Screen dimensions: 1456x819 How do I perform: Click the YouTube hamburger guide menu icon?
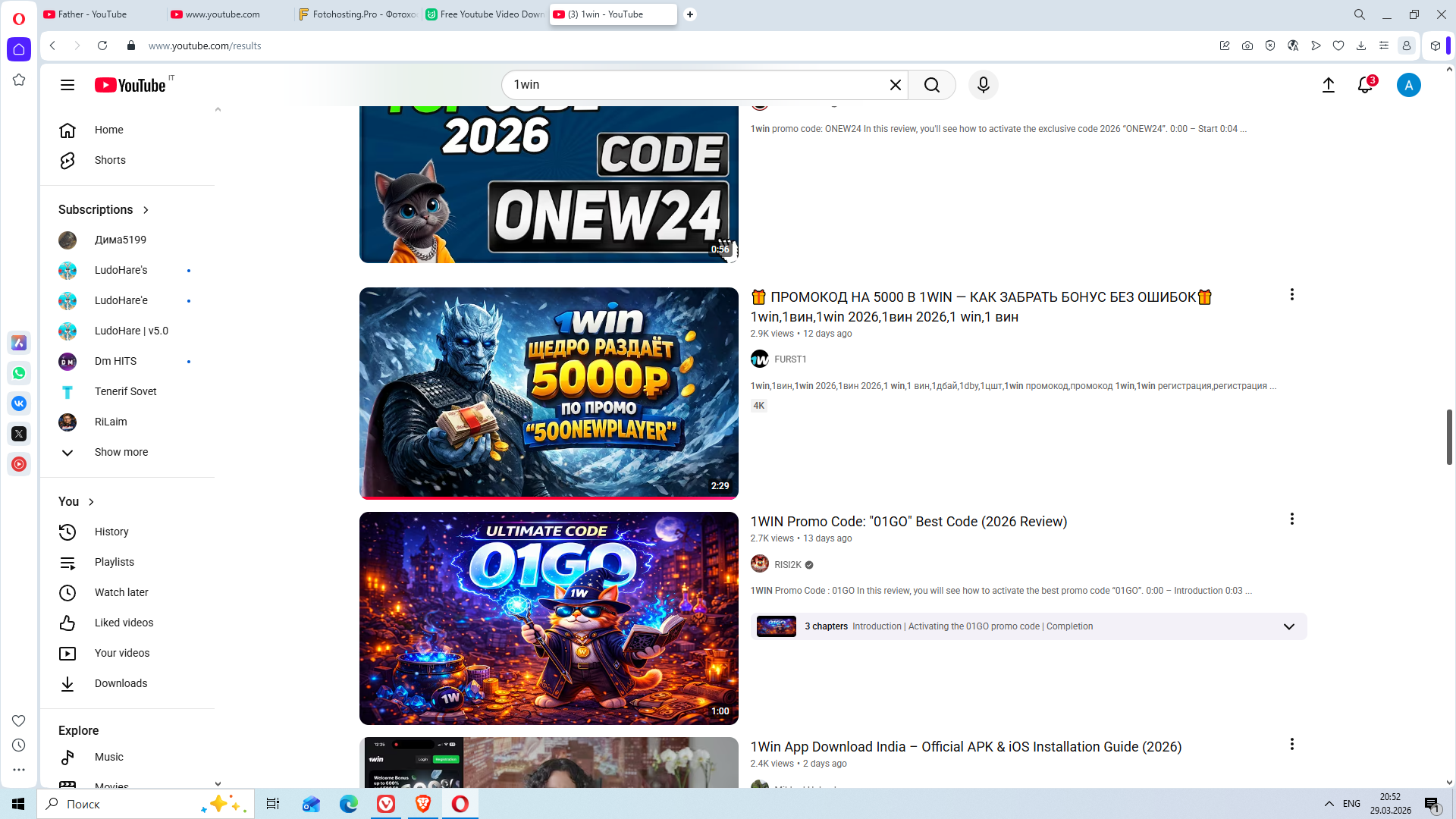[x=67, y=85]
